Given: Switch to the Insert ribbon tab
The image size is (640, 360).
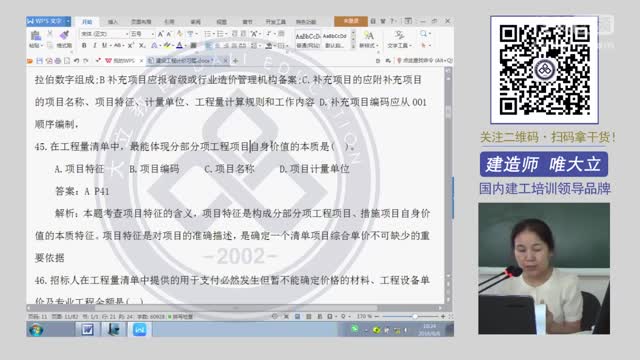Looking at the screenshot, I should [113, 22].
